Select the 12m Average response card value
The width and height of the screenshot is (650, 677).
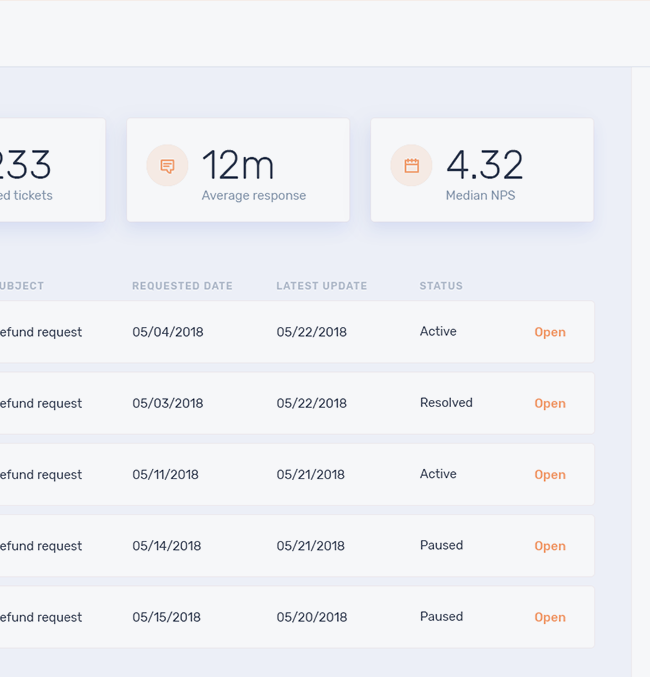[238, 165]
